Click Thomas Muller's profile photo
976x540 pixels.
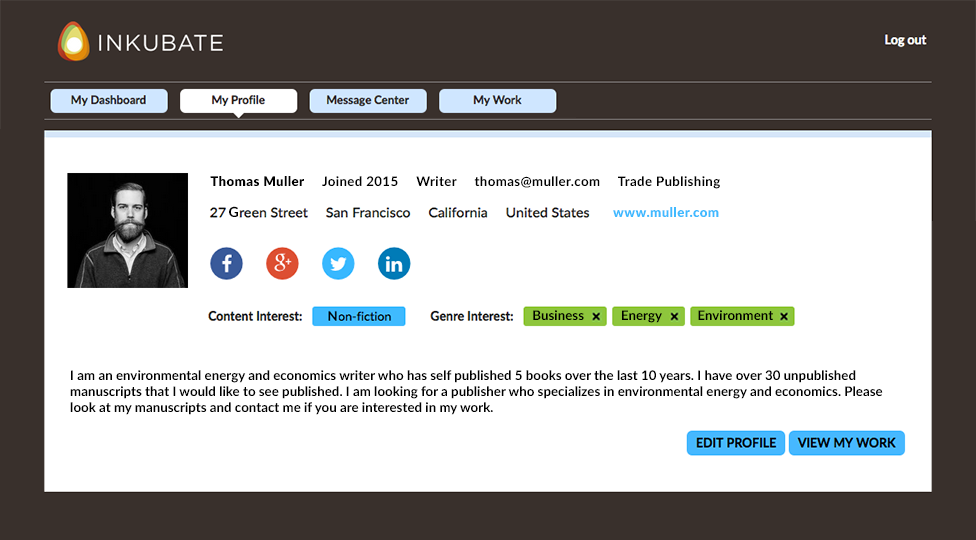pos(128,230)
